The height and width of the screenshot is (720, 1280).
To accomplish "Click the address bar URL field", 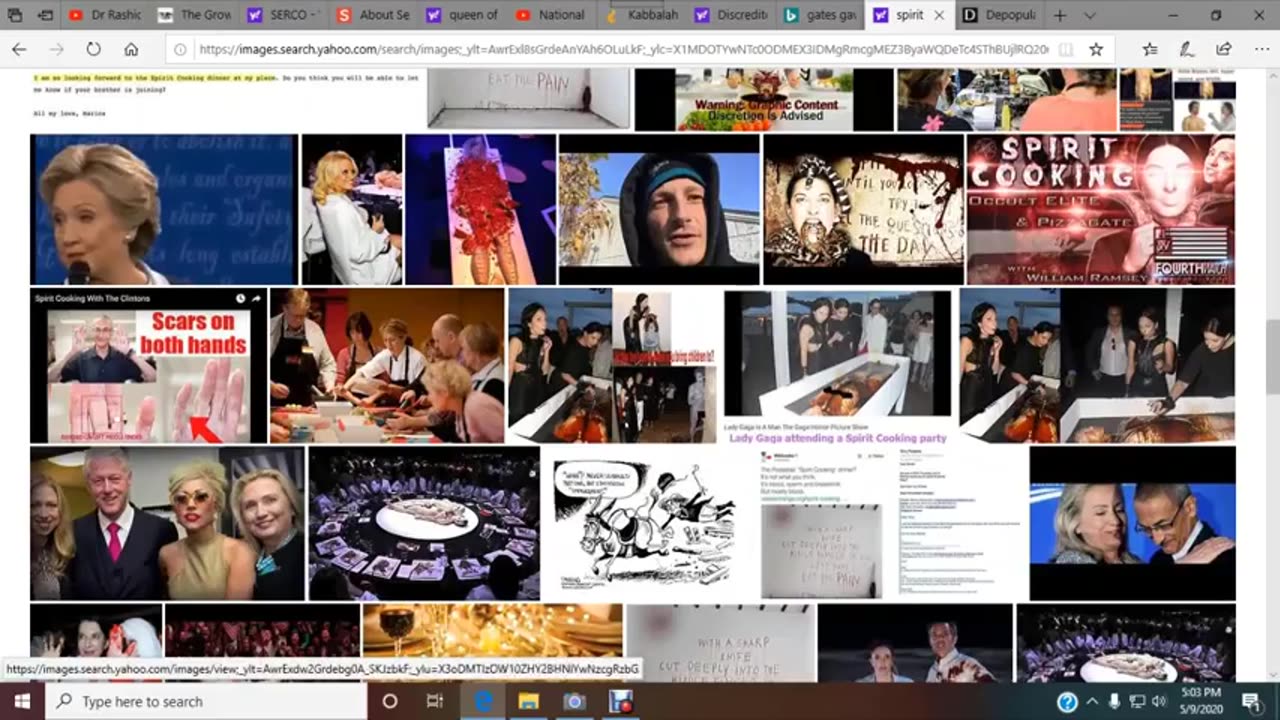I will point(622,49).
